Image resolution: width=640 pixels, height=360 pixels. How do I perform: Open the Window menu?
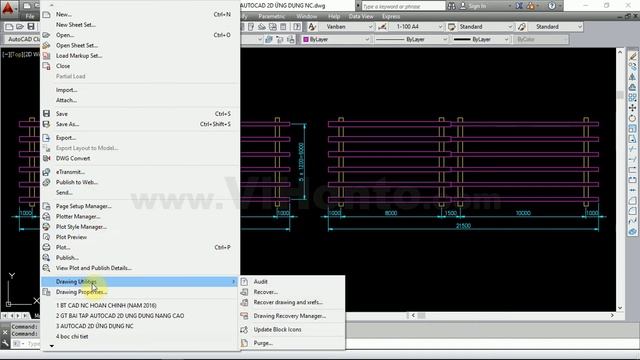[307, 16]
